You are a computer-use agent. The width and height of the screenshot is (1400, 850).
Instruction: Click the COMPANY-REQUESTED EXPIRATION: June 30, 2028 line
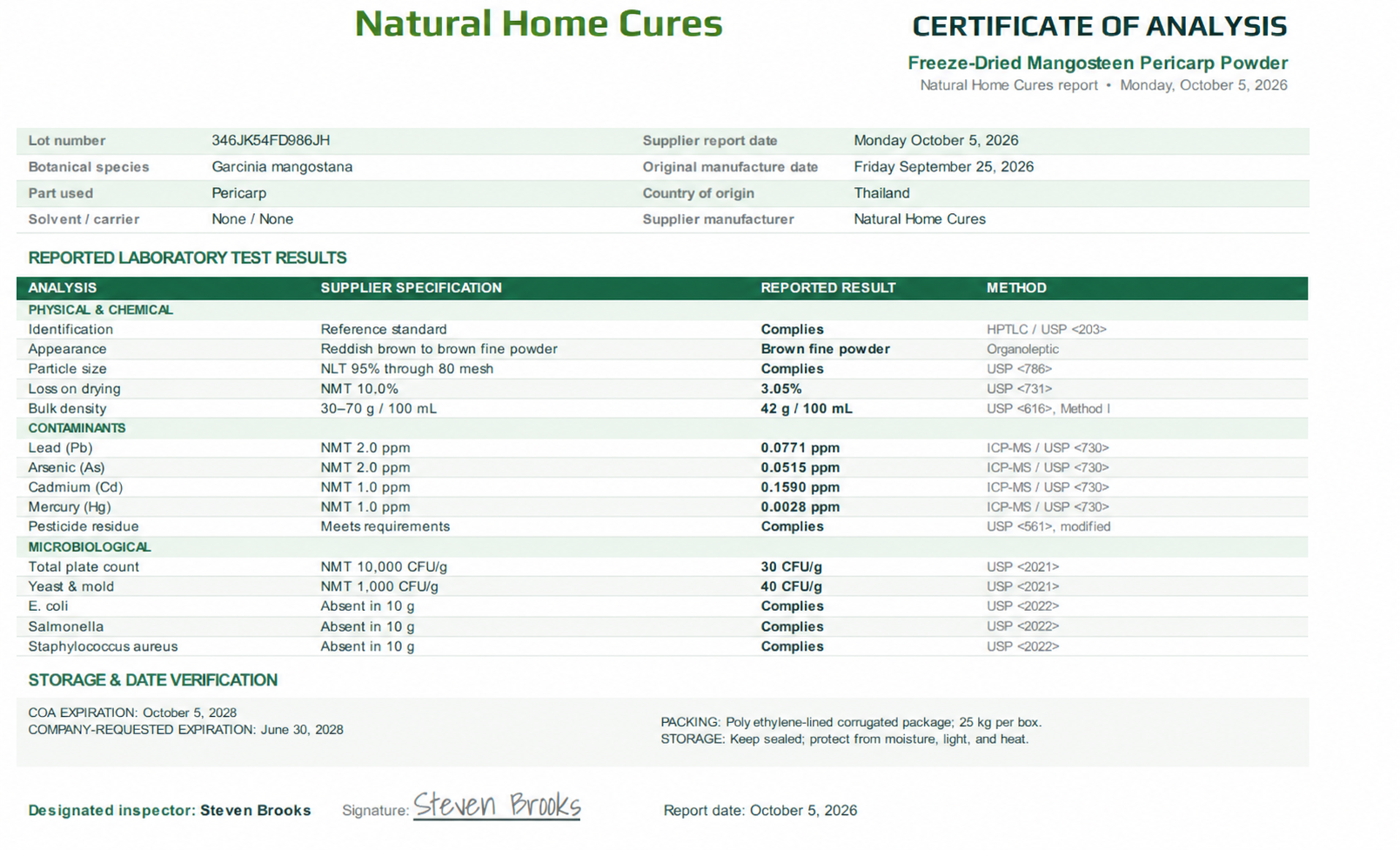point(185,730)
